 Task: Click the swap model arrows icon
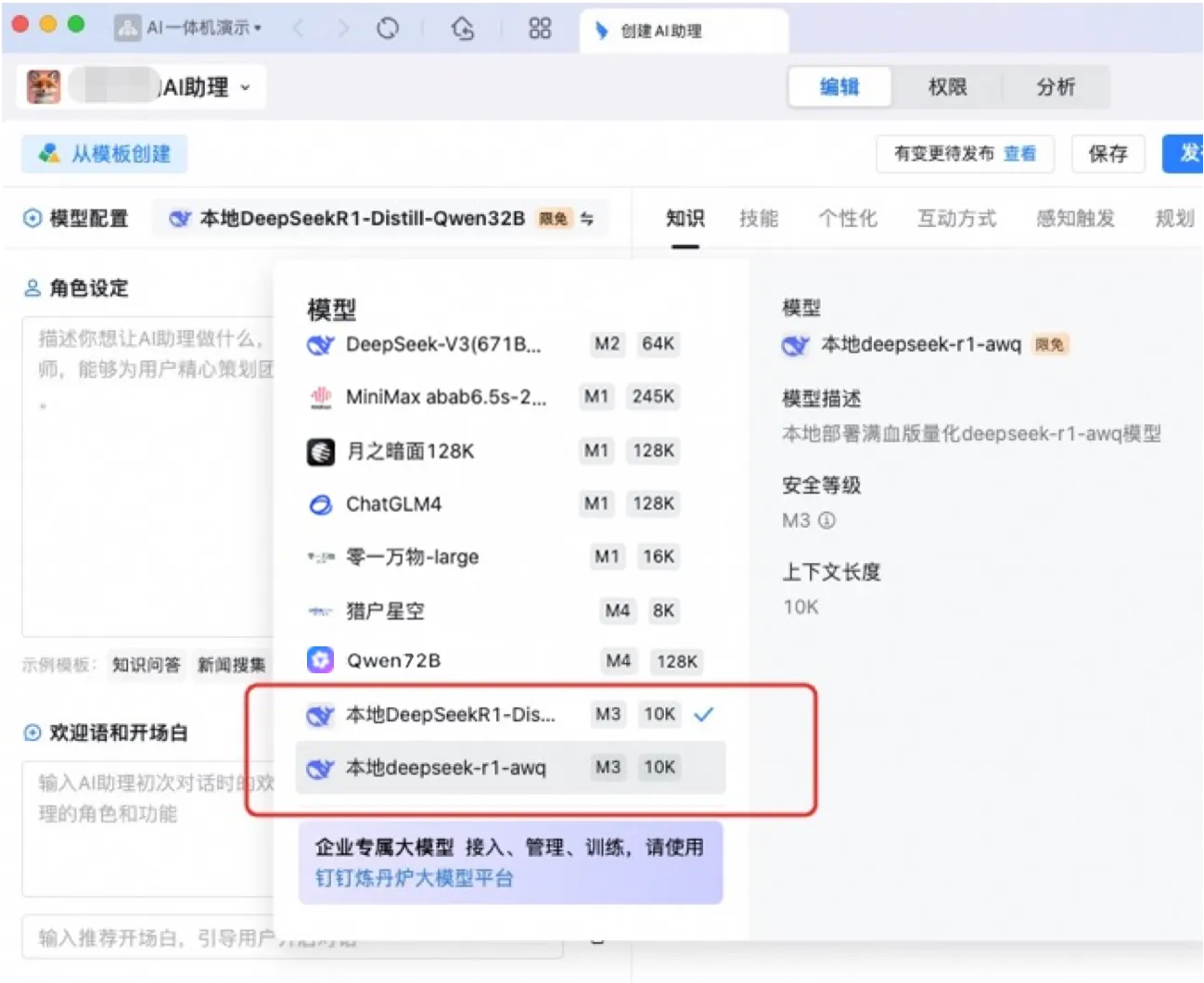point(587,219)
